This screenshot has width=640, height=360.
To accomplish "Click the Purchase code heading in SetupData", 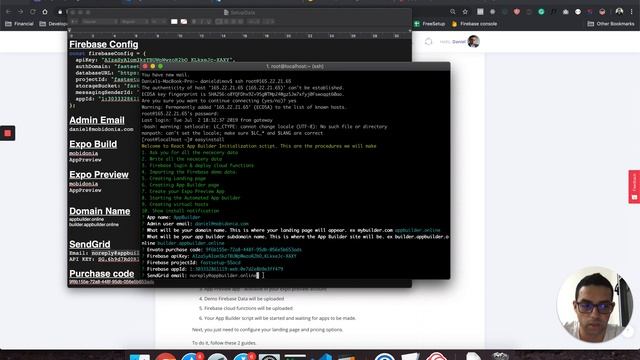I will click(102, 274).
